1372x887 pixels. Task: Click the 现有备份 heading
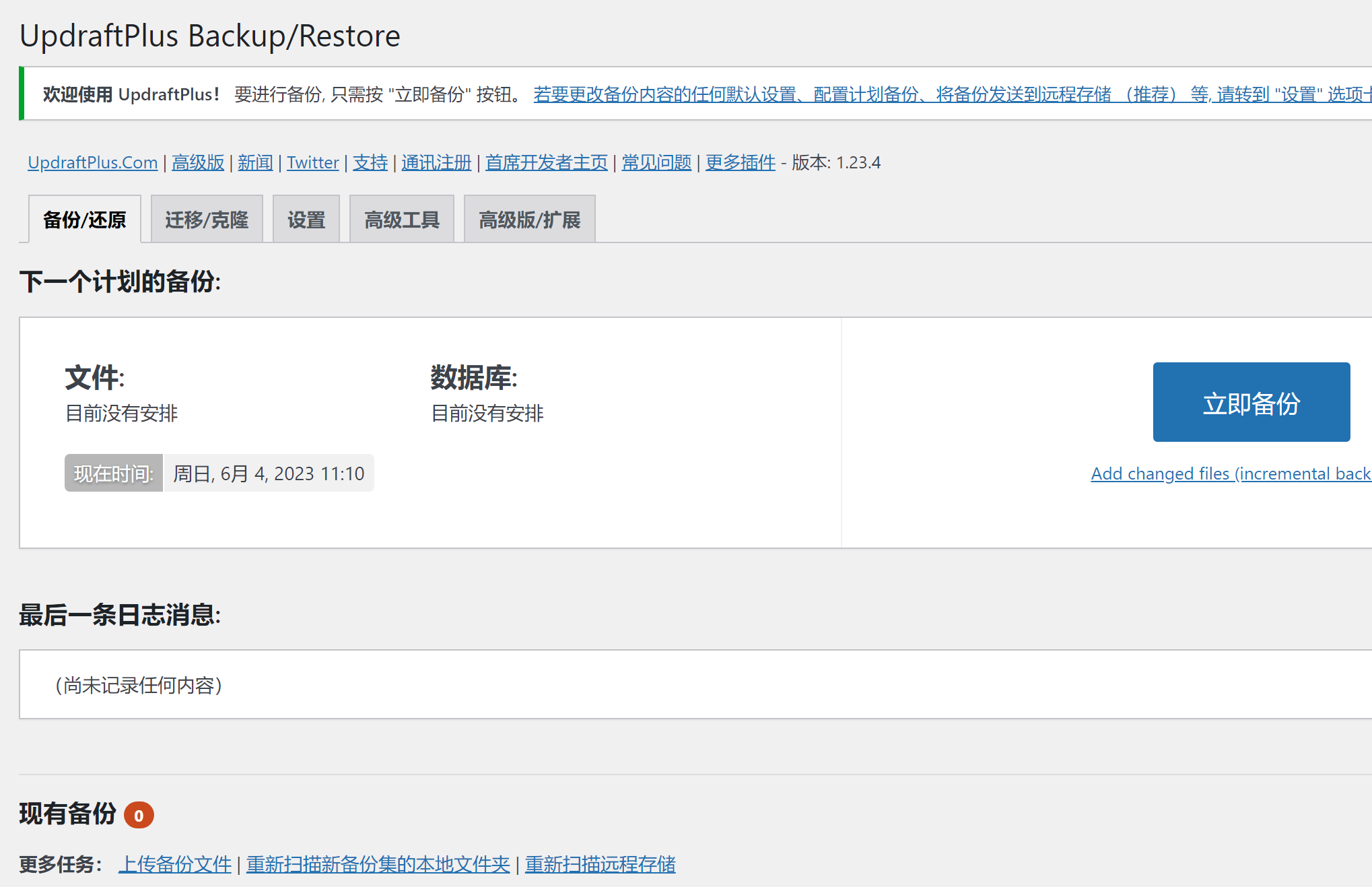[x=68, y=814]
